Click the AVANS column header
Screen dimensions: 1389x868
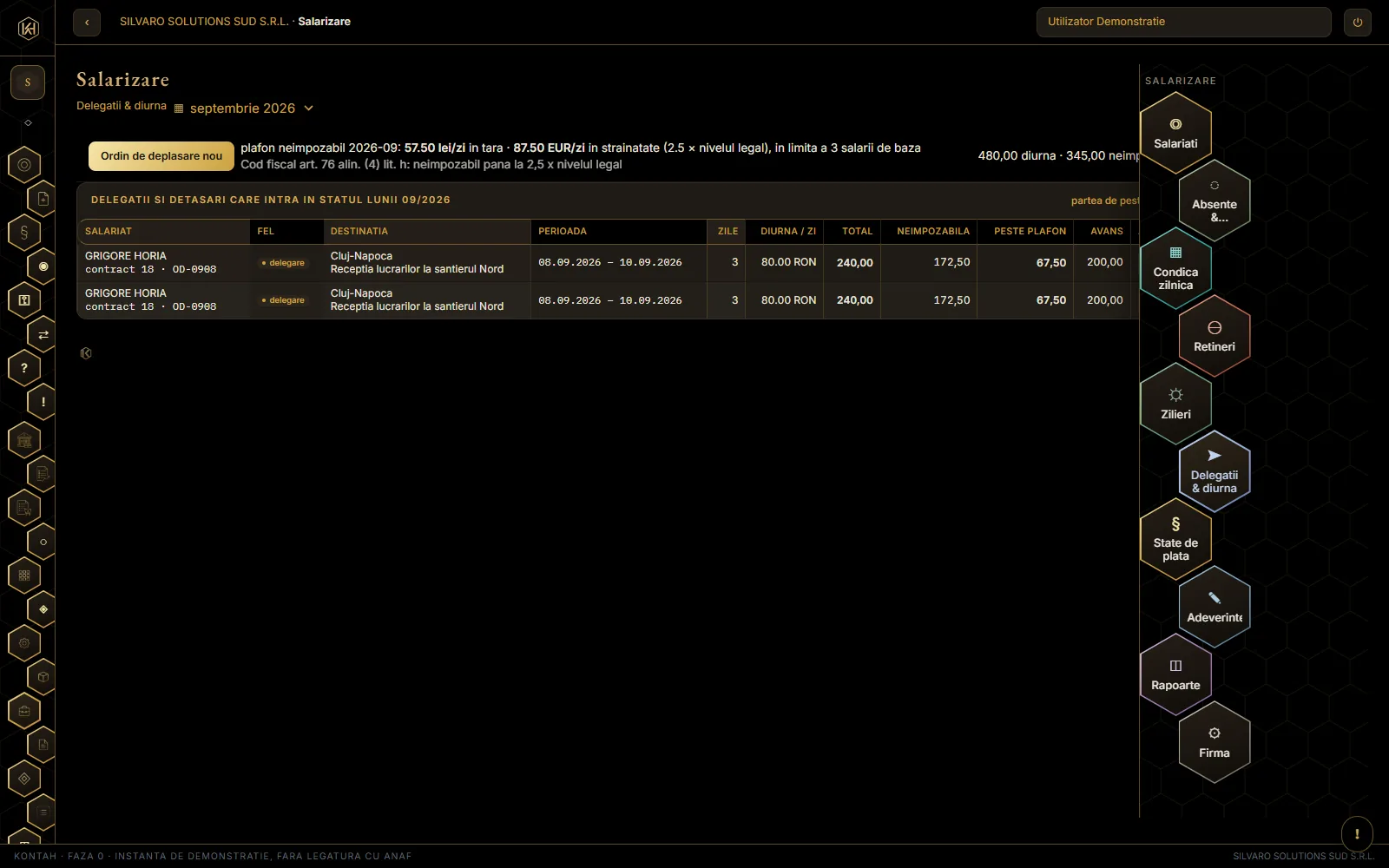tap(1103, 231)
